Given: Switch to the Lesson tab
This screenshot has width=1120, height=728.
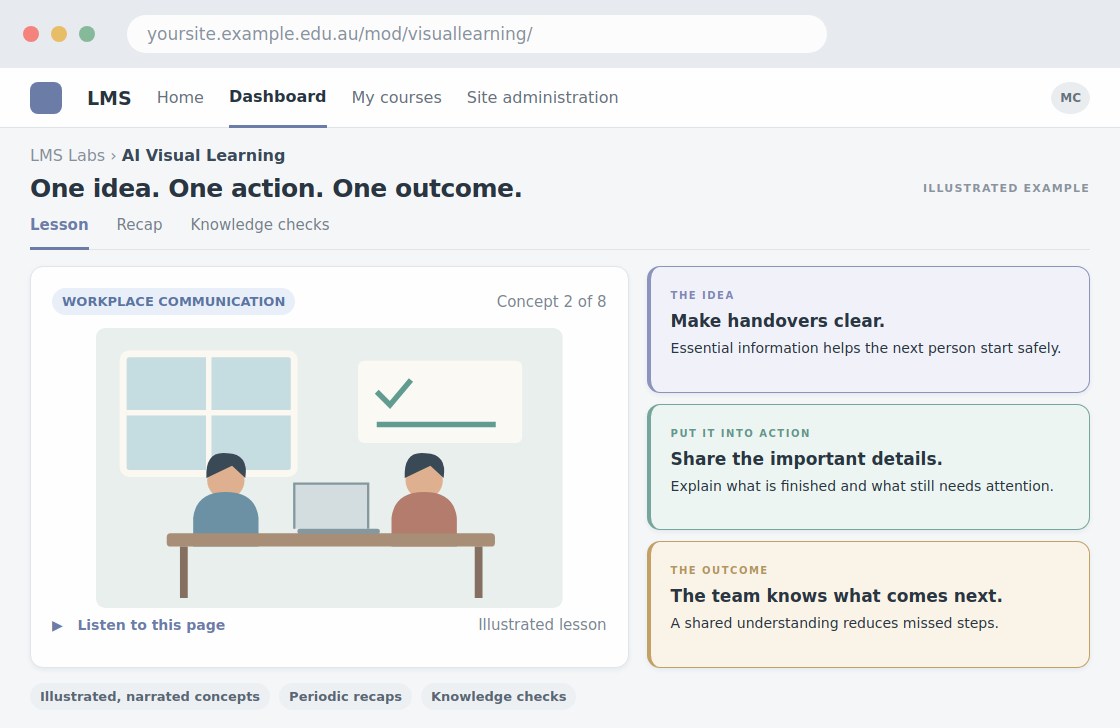Looking at the screenshot, I should pos(59,224).
